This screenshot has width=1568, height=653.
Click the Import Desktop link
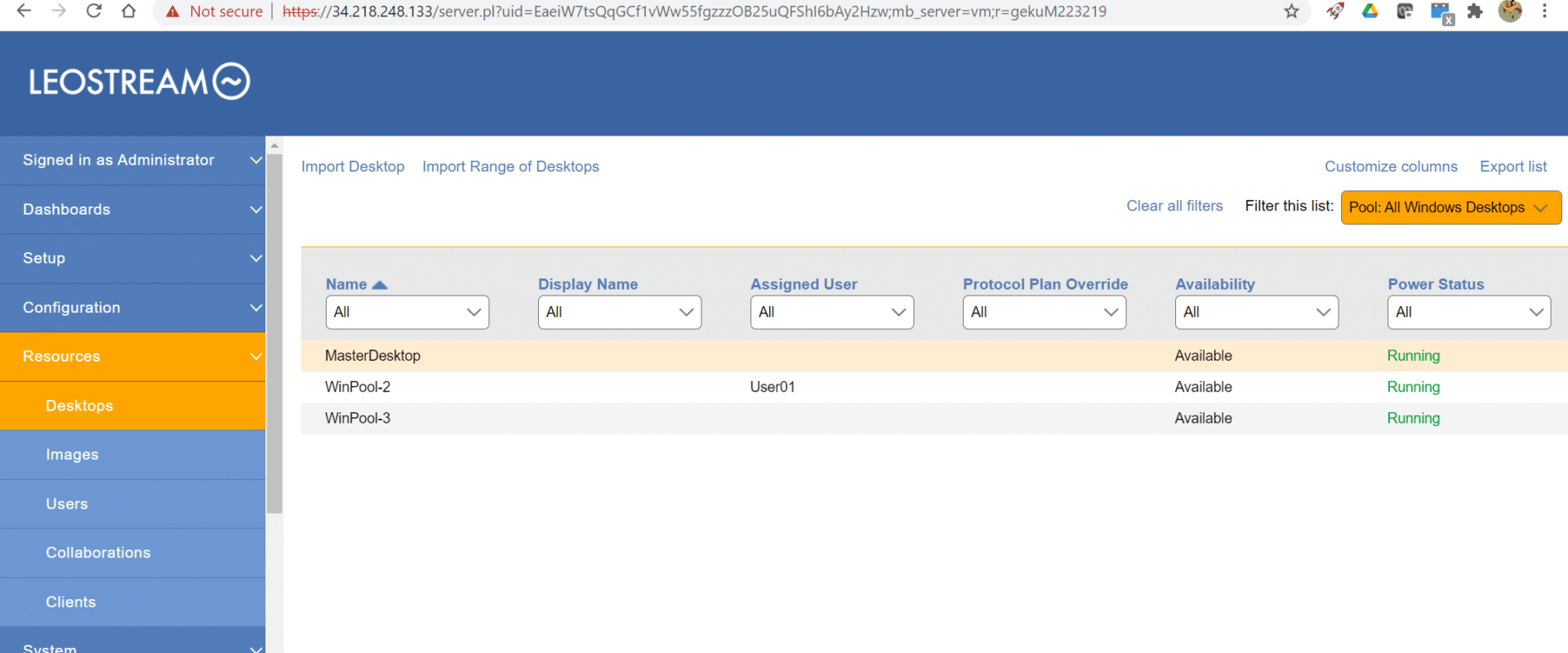[353, 167]
